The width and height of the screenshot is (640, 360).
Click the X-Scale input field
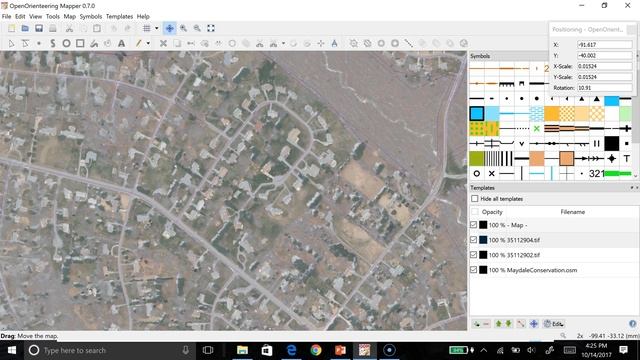(x=604, y=66)
